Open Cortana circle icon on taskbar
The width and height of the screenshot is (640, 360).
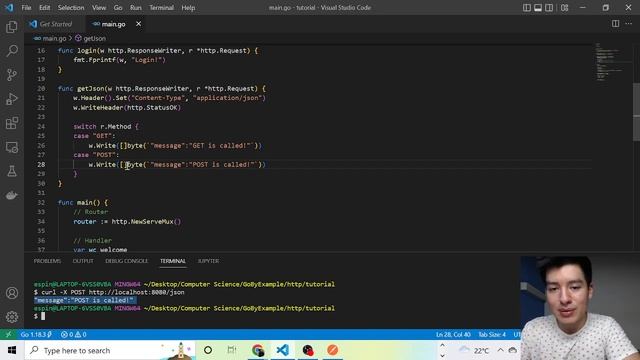208,350
